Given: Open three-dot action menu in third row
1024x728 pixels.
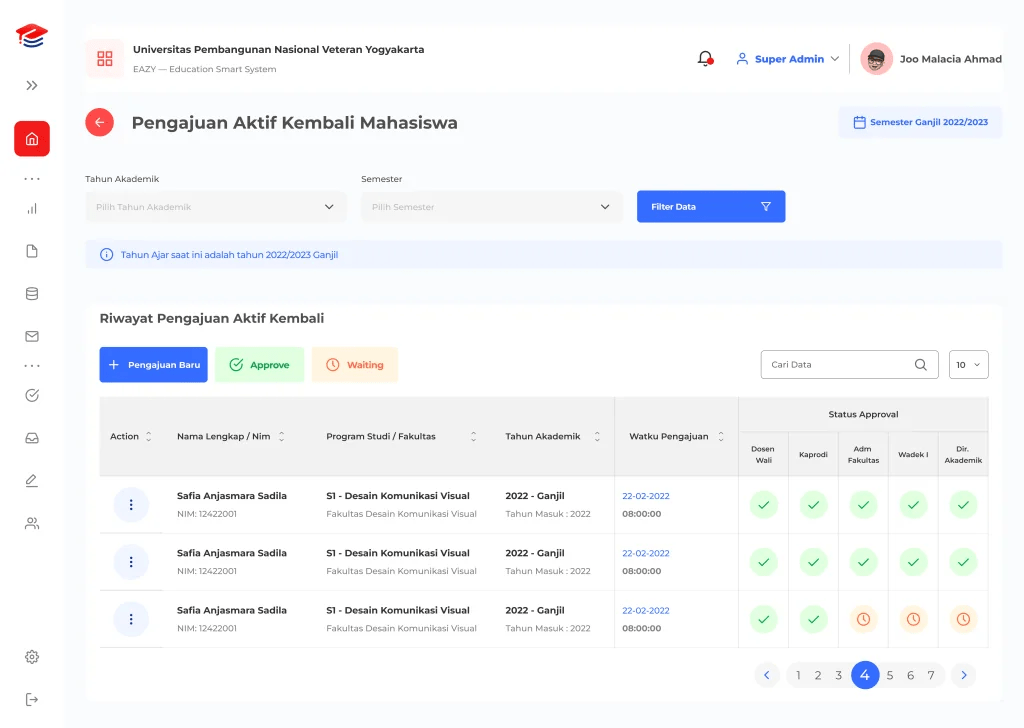Looking at the screenshot, I should (131, 619).
